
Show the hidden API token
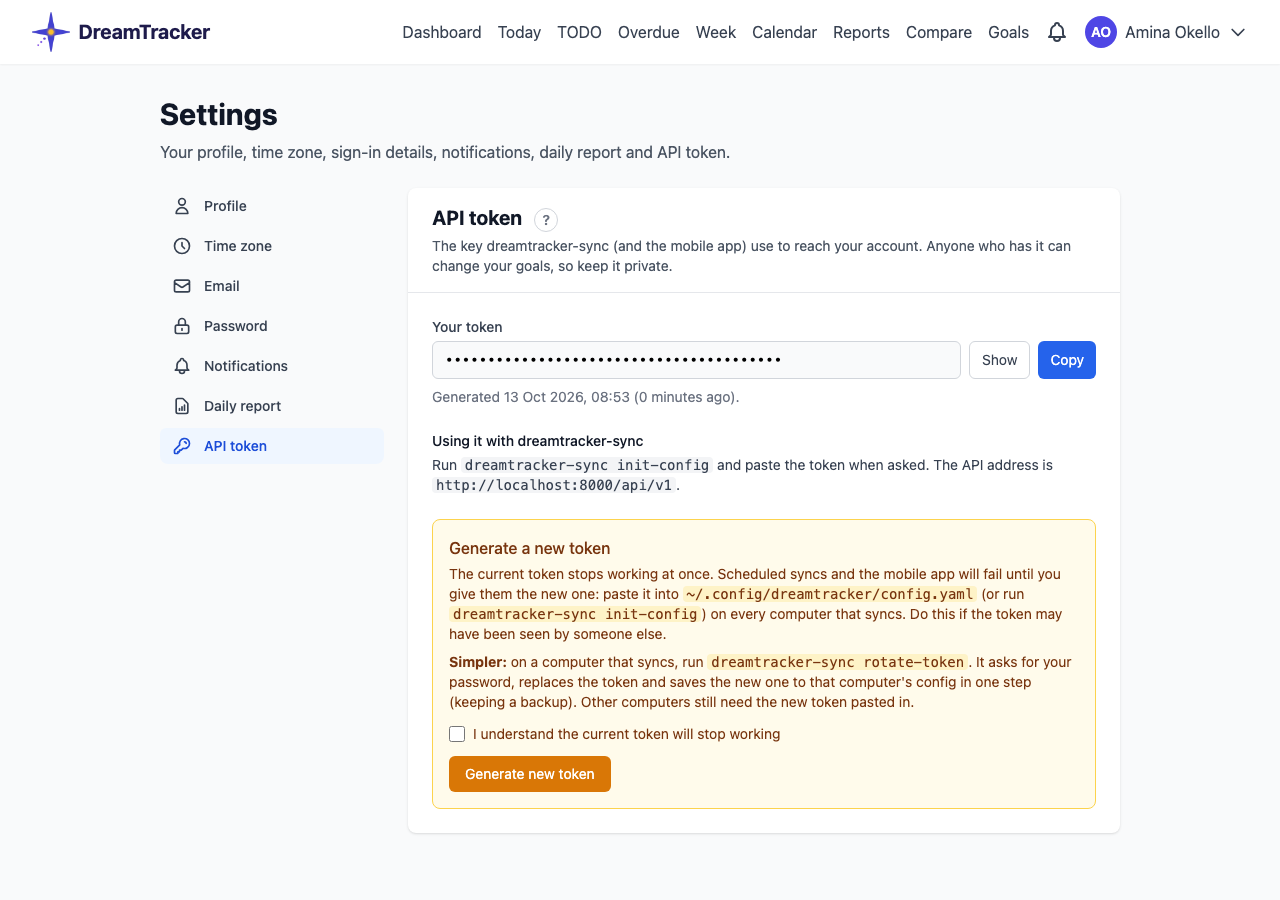[999, 360]
